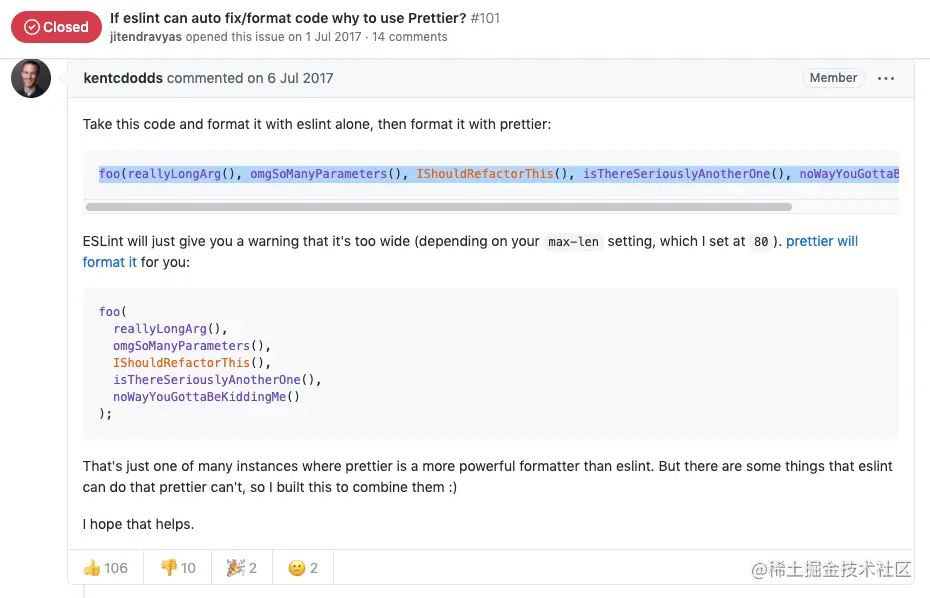Click the issue title about eslint and Prettier
The width and height of the screenshot is (930, 598).
click(x=288, y=18)
